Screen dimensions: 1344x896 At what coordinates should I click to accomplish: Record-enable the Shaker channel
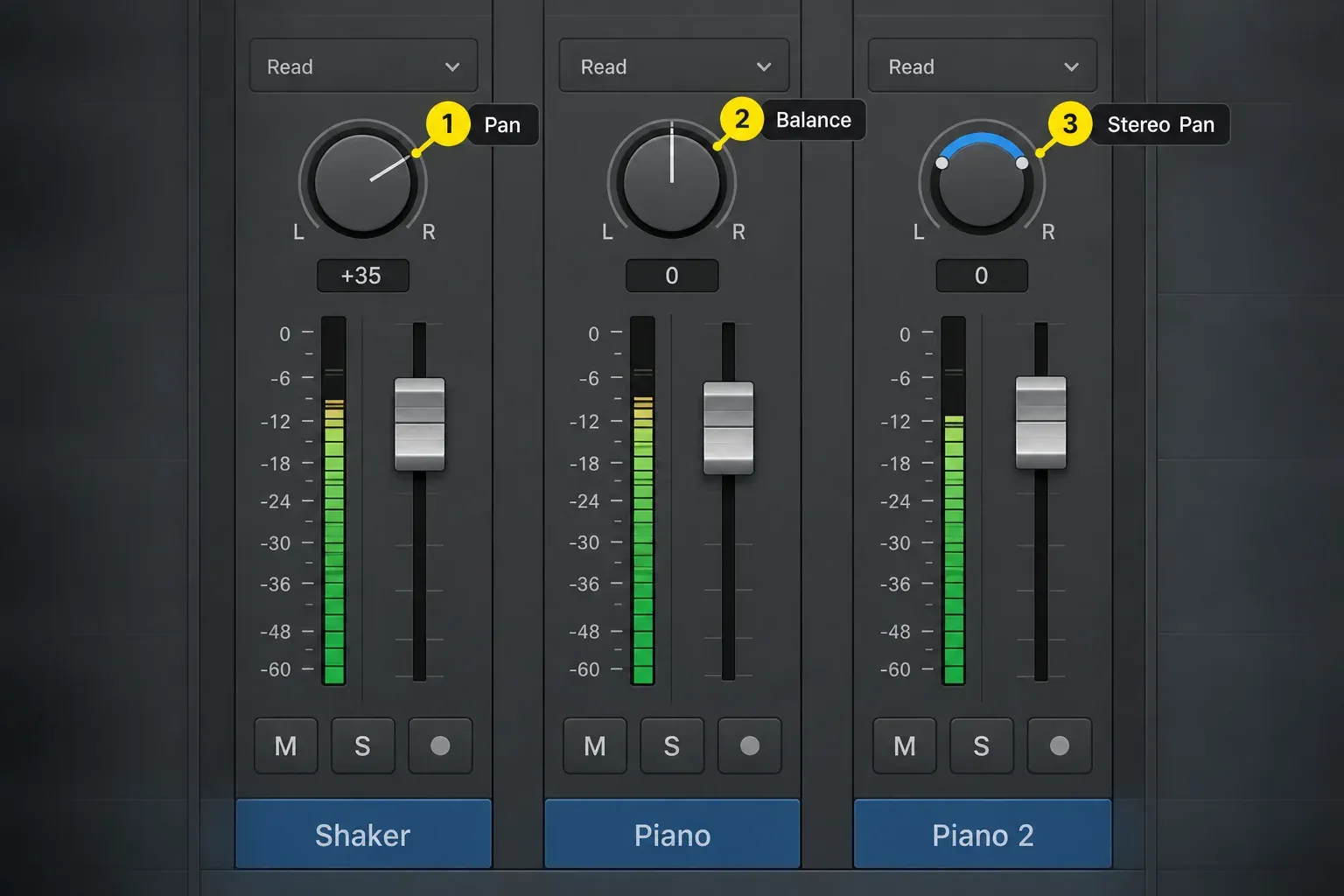coord(440,745)
